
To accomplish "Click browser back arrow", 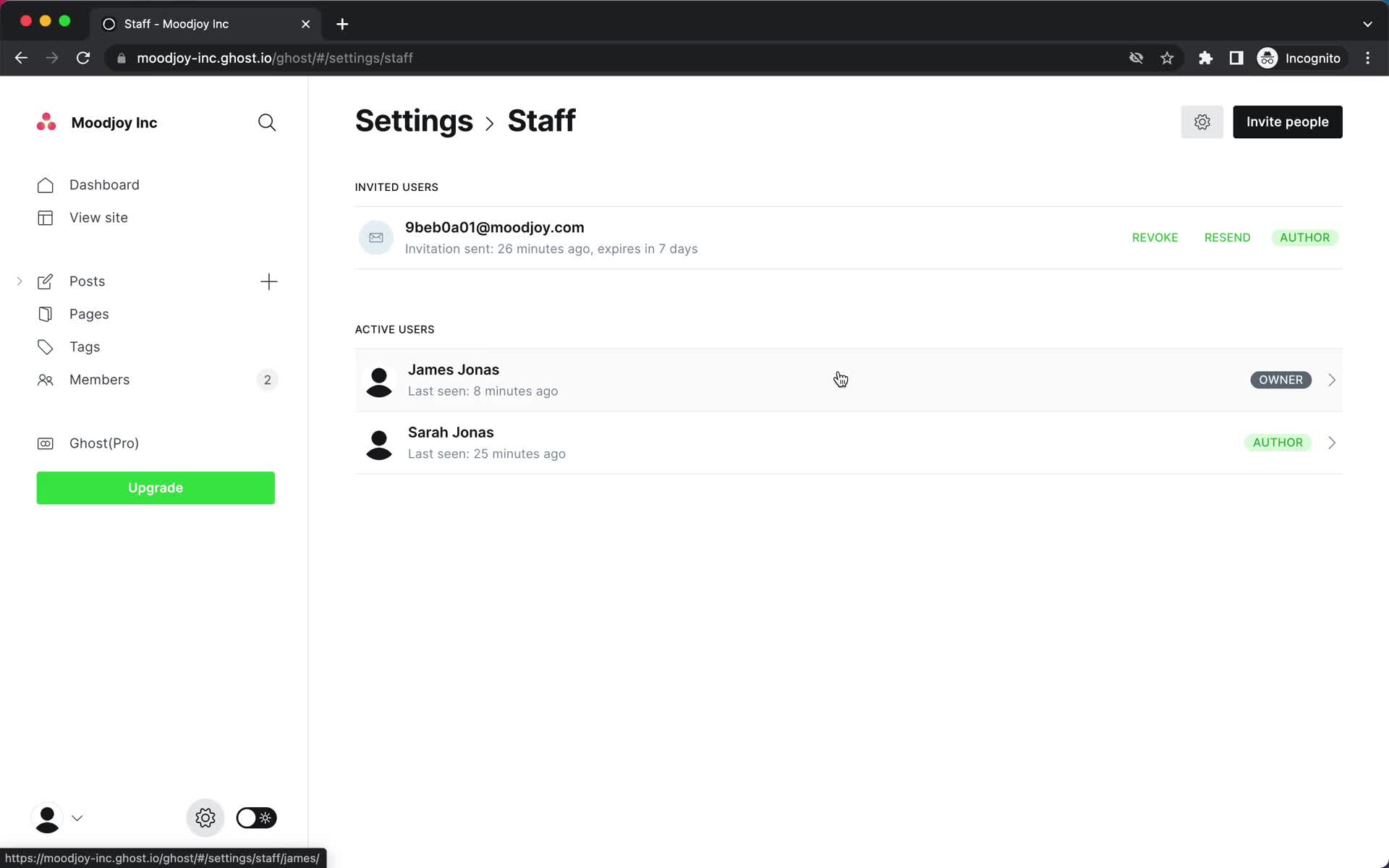I will tap(21, 58).
